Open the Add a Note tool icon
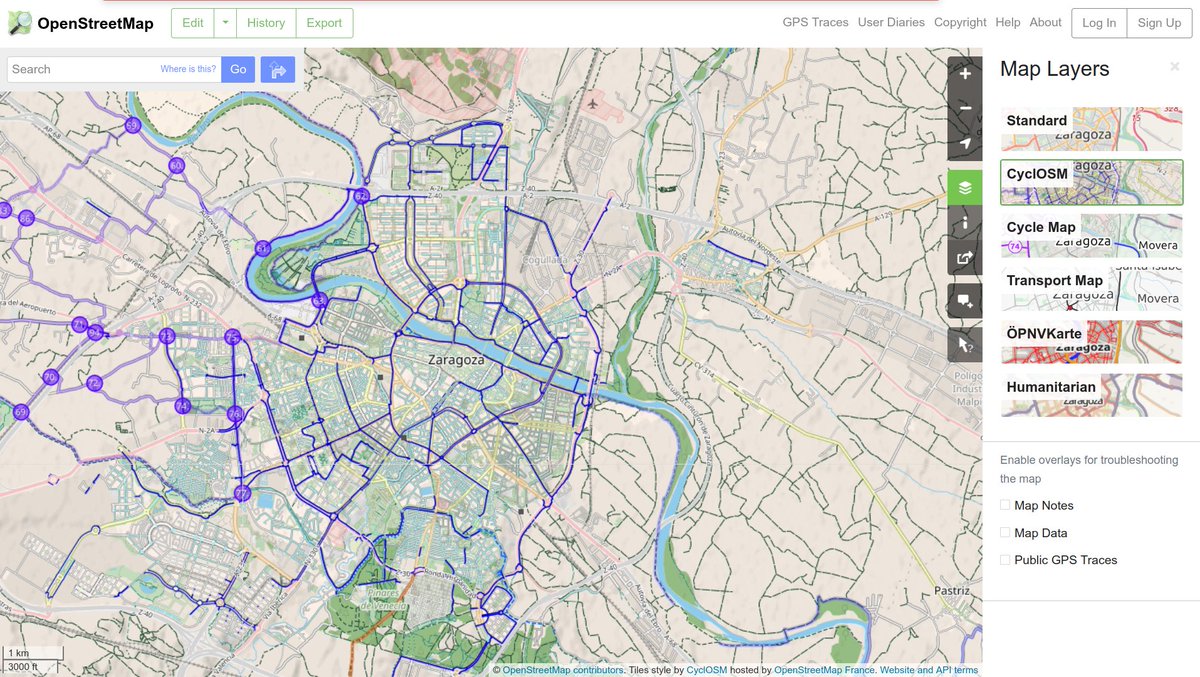 963,300
